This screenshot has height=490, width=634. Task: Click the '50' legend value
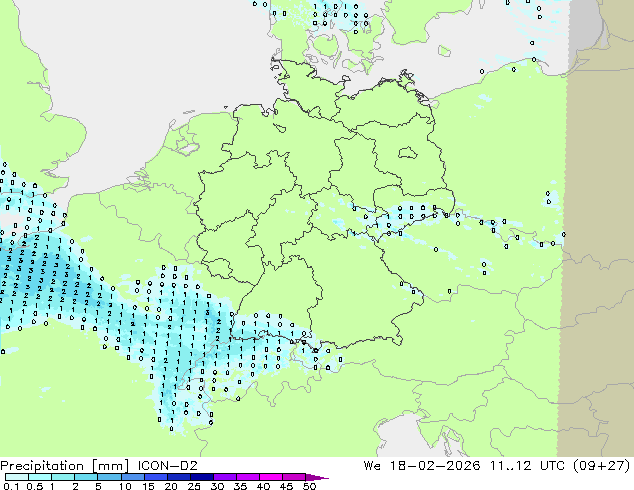310,486
